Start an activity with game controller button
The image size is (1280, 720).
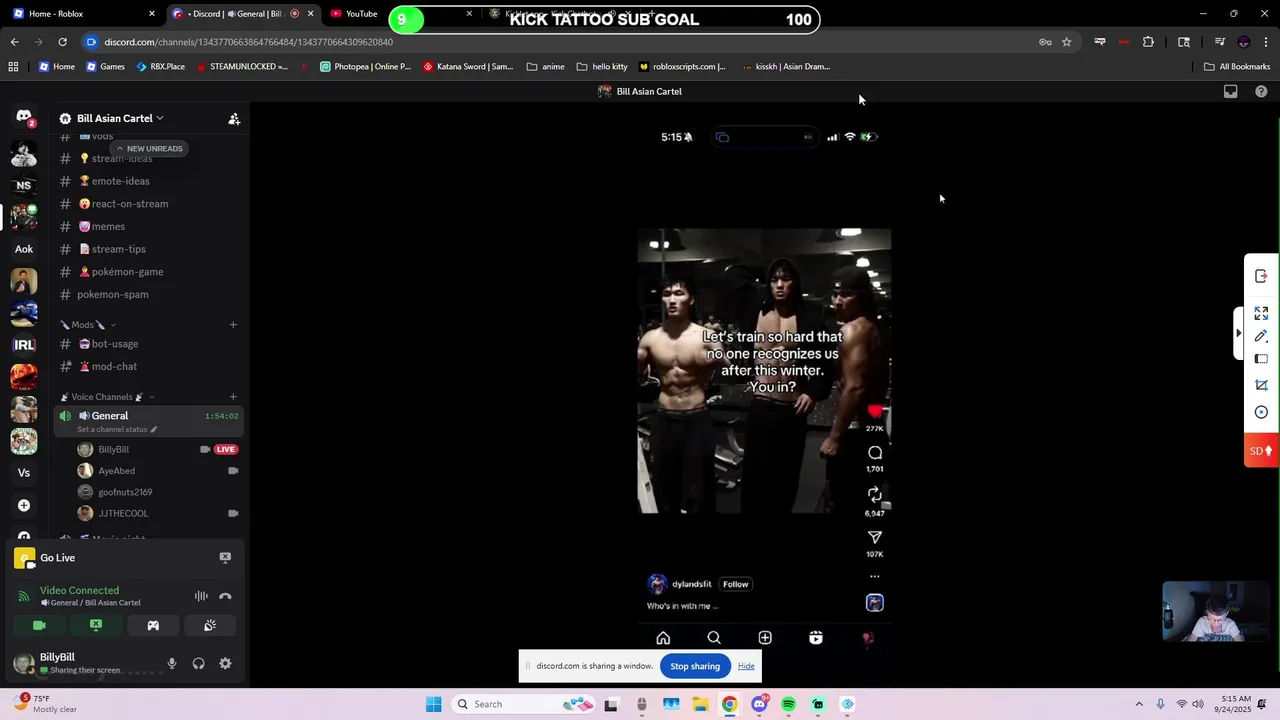tap(153, 625)
